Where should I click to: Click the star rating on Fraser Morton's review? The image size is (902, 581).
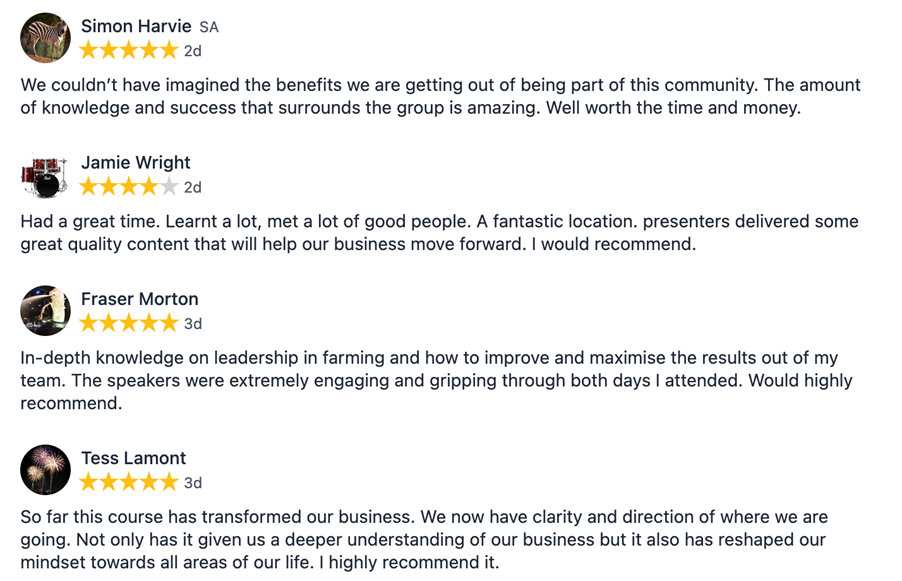tap(129, 323)
